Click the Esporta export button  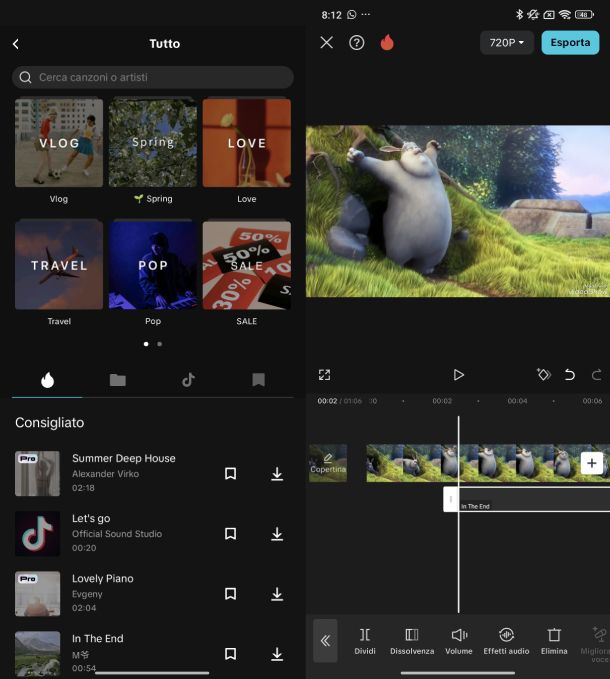pyautogui.click(x=570, y=42)
